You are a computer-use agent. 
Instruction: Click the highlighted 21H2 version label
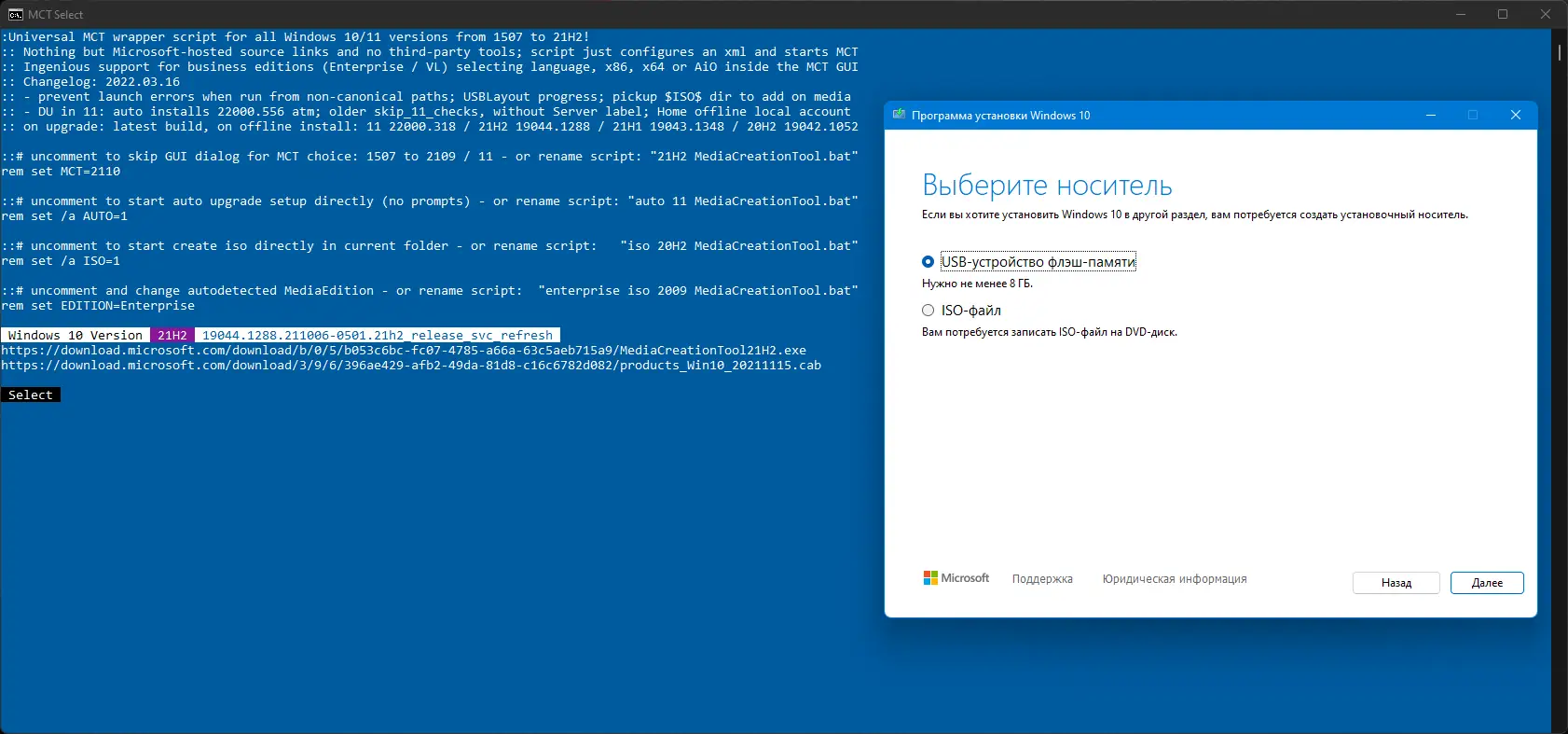click(x=172, y=336)
